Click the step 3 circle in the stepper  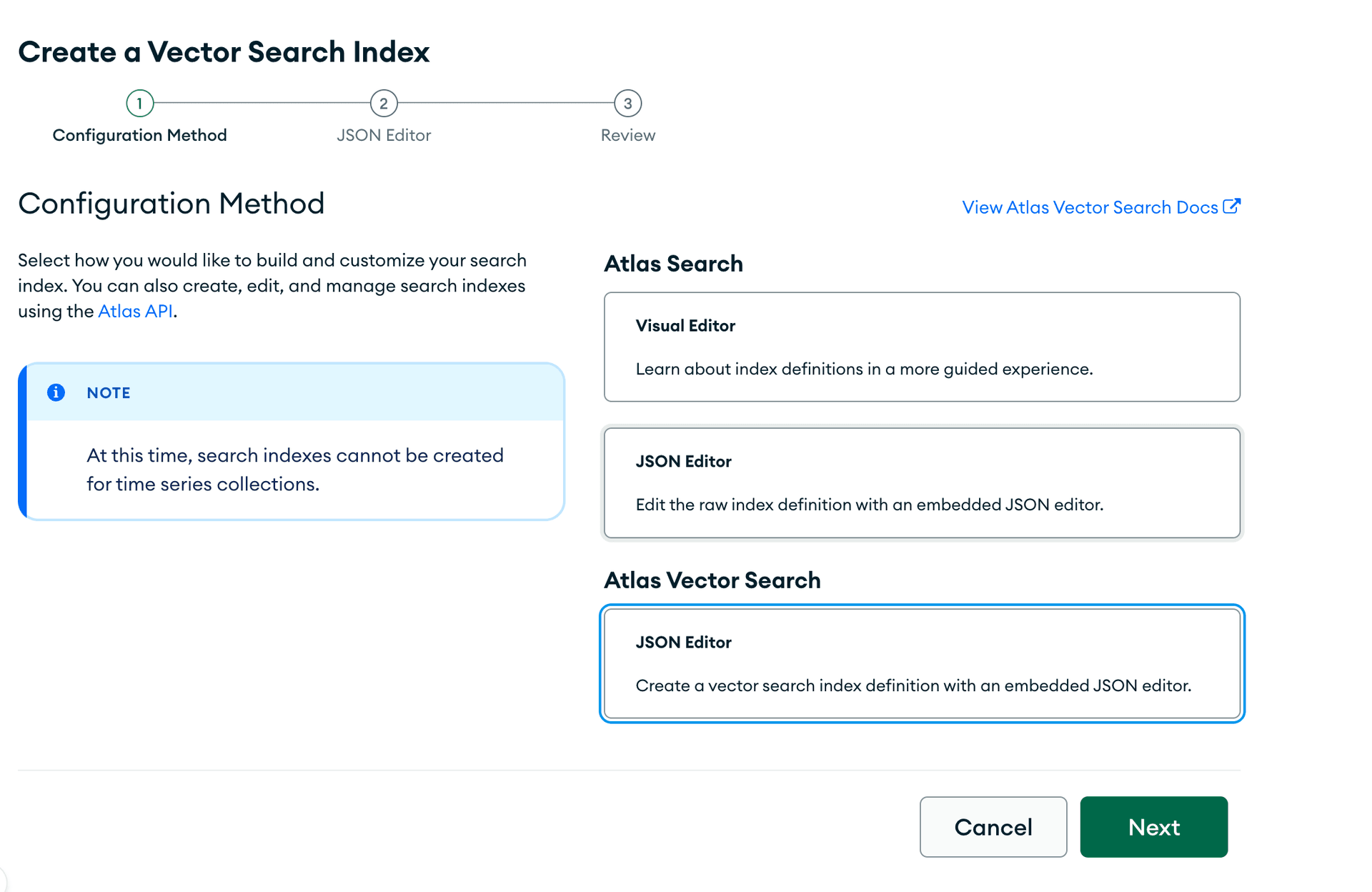coord(627,103)
